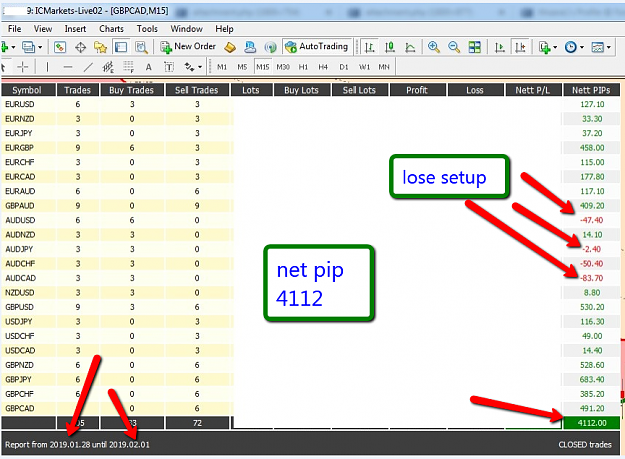Toggle chart shift button
Image resolution: width=625 pixels, height=459 pixels.
click(520, 47)
